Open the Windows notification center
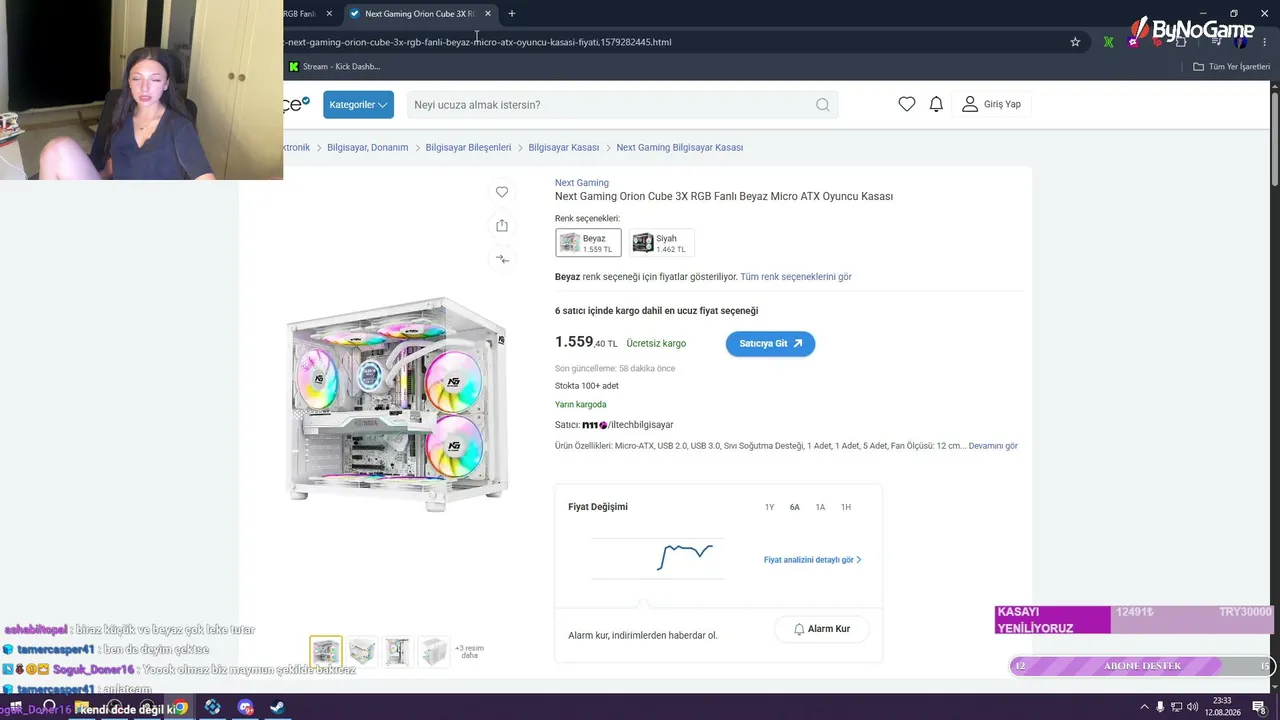The height and width of the screenshot is (720, 1280). tap(1259, 707)
